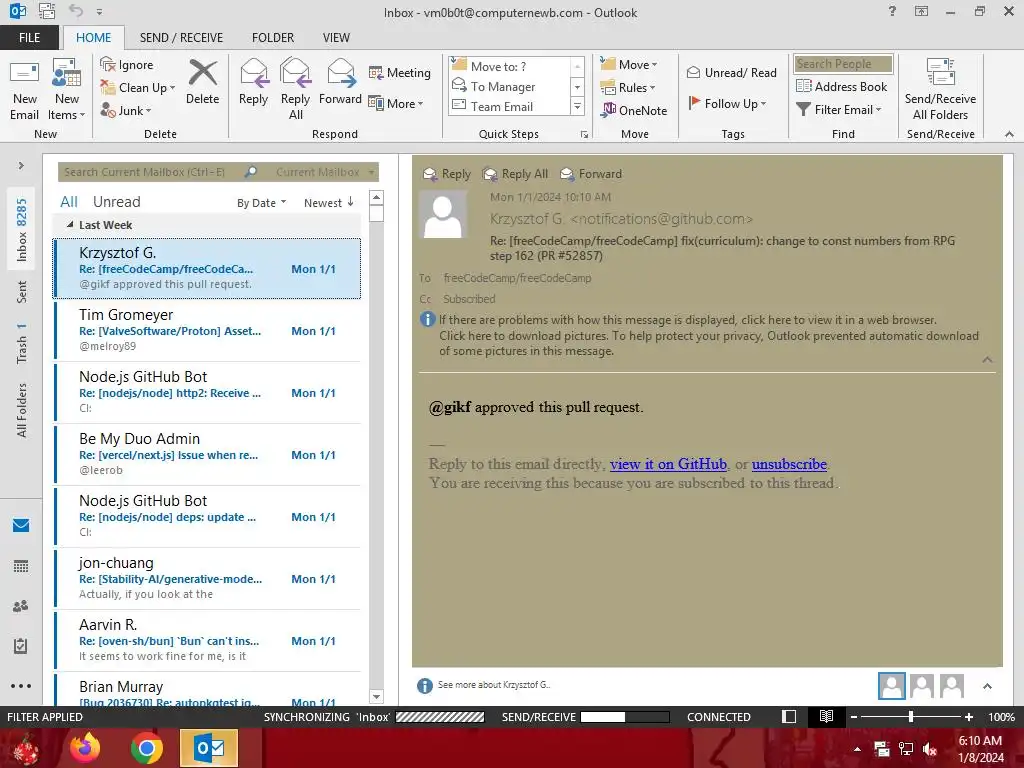Switch to People view
Screen dimensions: 1024x768
[x=21, y=606]
